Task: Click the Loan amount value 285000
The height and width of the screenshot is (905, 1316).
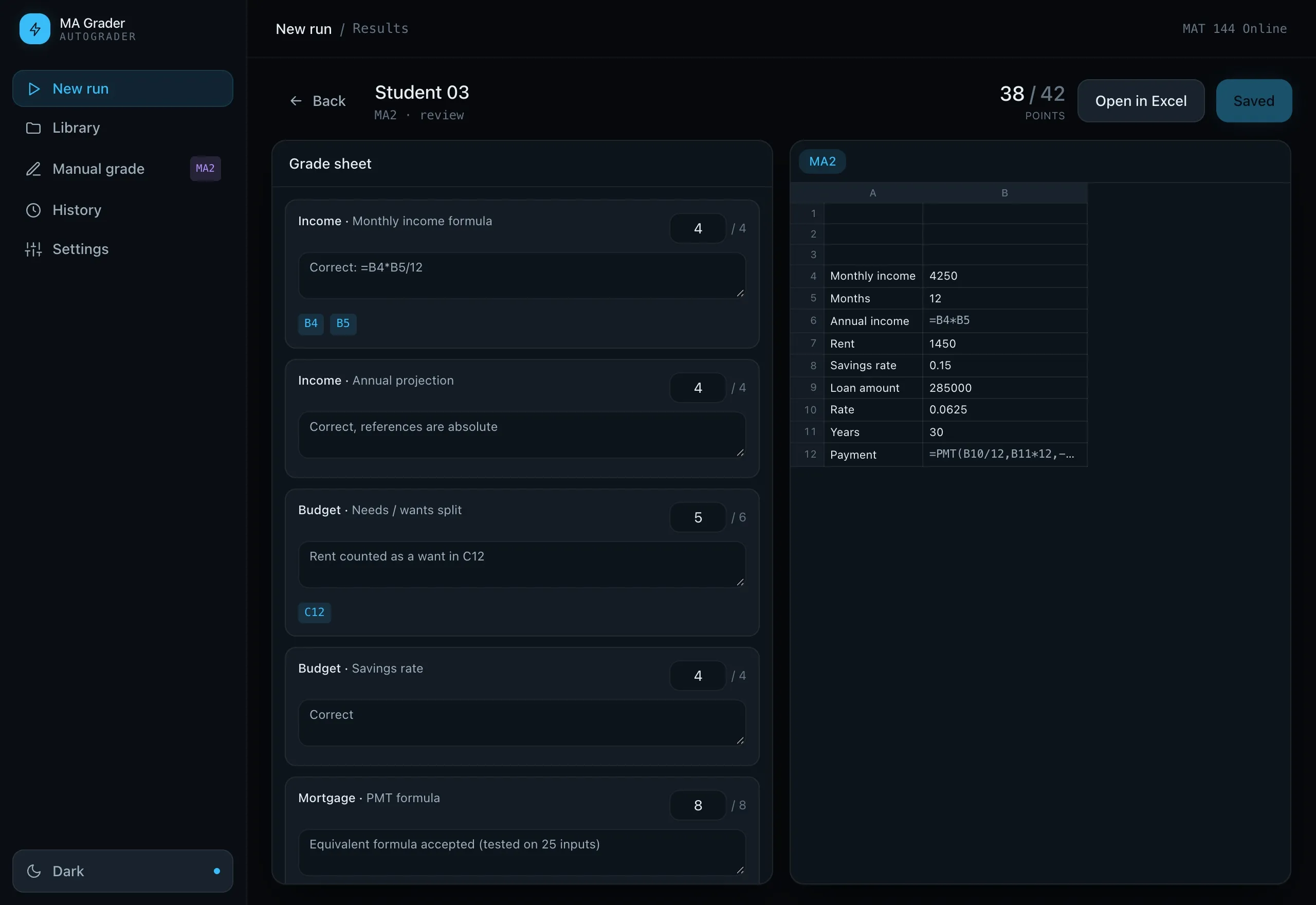Action: tap(1004, 388)
